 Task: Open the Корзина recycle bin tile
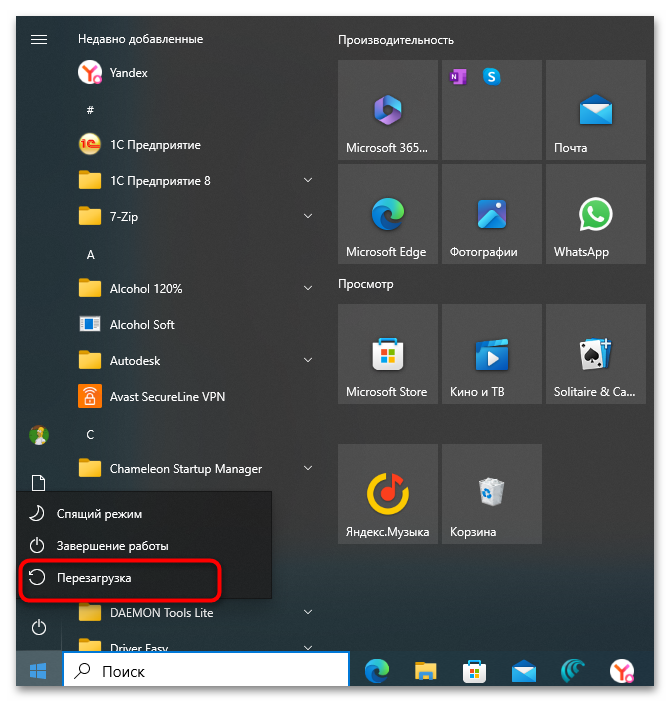tap(492, 494)
